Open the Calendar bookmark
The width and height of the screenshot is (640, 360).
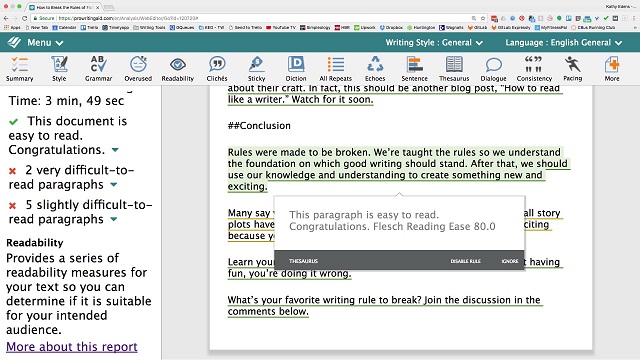click(64, 27)
